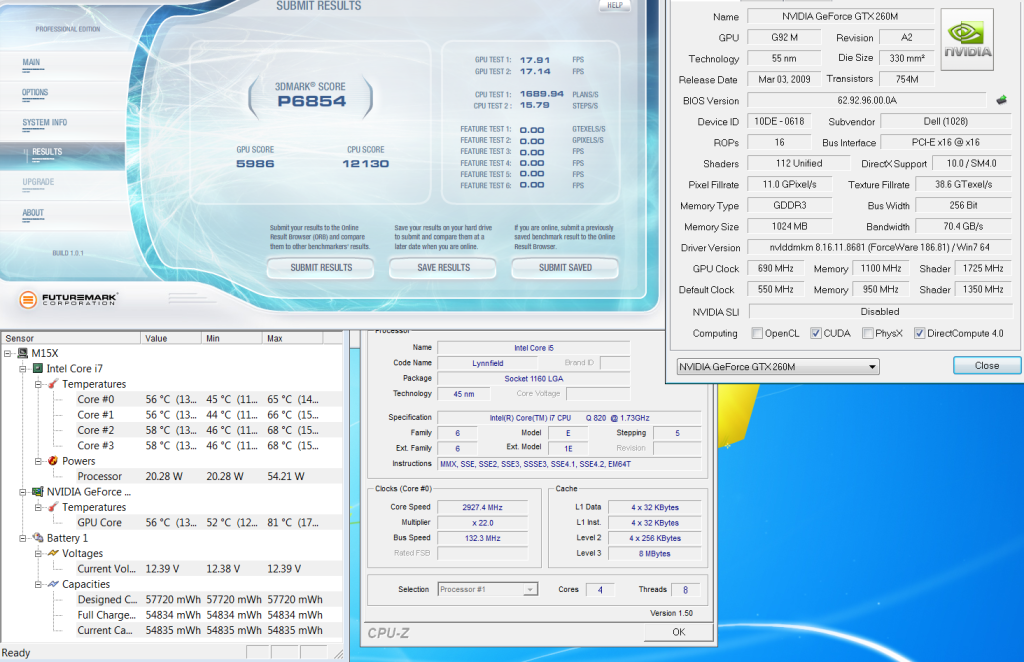The image size is (1024, 662).
Task: Click the GPU score value 5986
Action: (x=255, y=164)
